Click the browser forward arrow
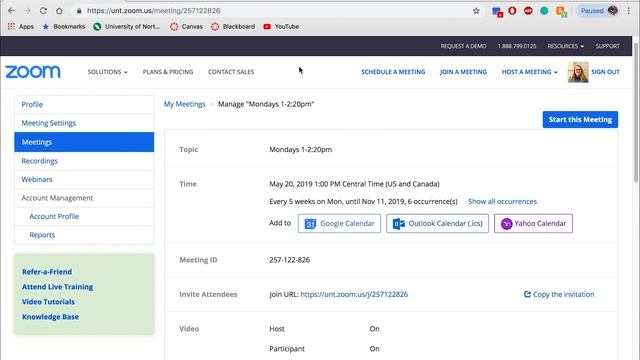Viewport: 640px width, 360px height. point(27,11)
